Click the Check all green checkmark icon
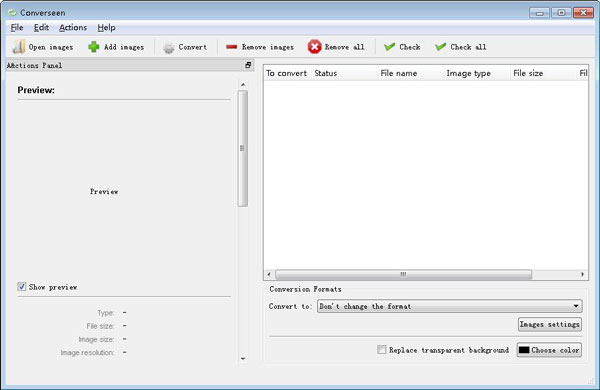Viewport: 600px width, 390px height. (x=440, y=47)
